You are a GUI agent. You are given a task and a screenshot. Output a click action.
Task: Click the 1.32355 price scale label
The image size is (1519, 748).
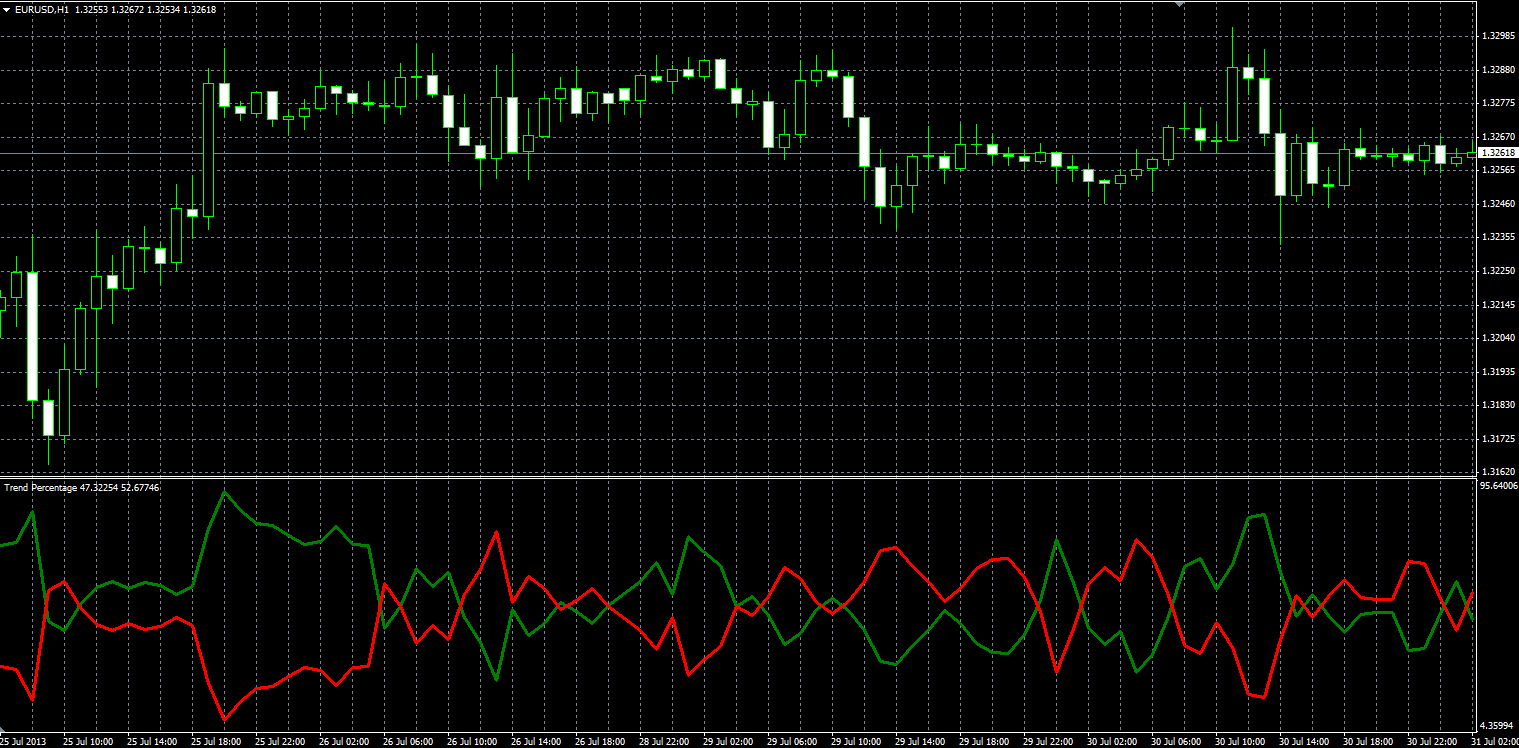point(1496,237)
